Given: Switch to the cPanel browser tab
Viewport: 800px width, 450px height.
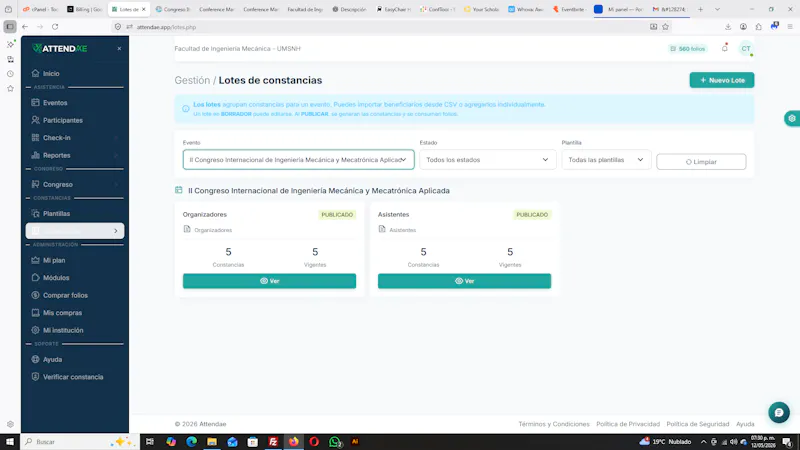Looking at the screenshot, I should pyautogui.click(x=40, y=9).
